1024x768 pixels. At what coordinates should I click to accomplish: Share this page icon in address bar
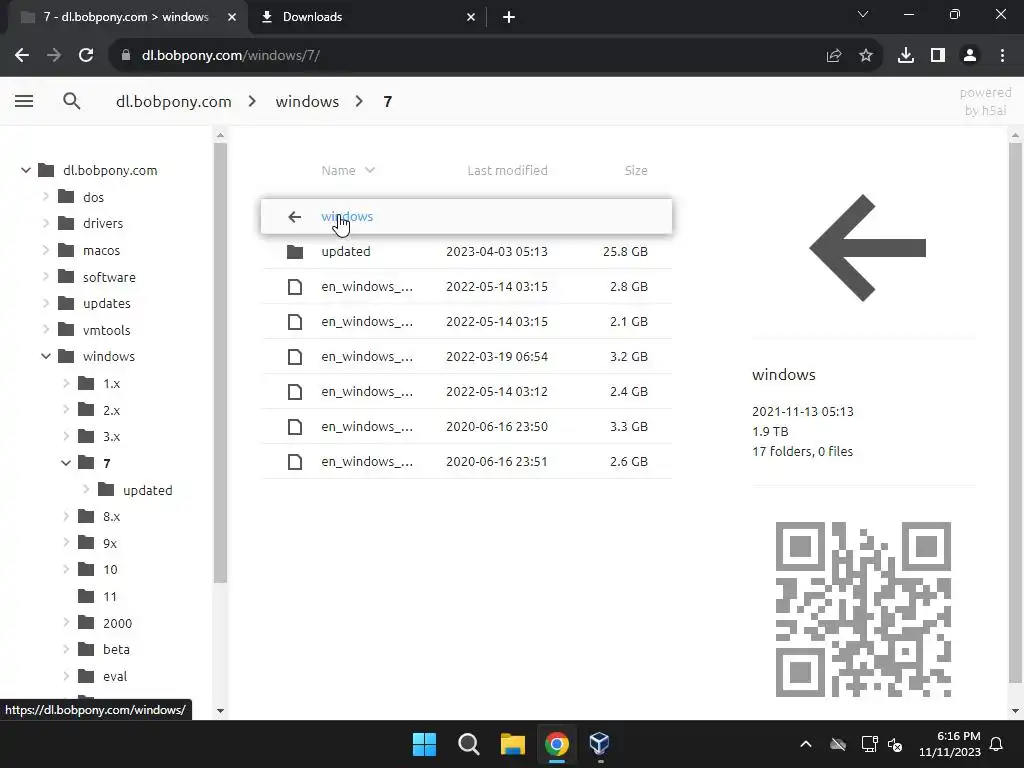click(x=834, y=56)
